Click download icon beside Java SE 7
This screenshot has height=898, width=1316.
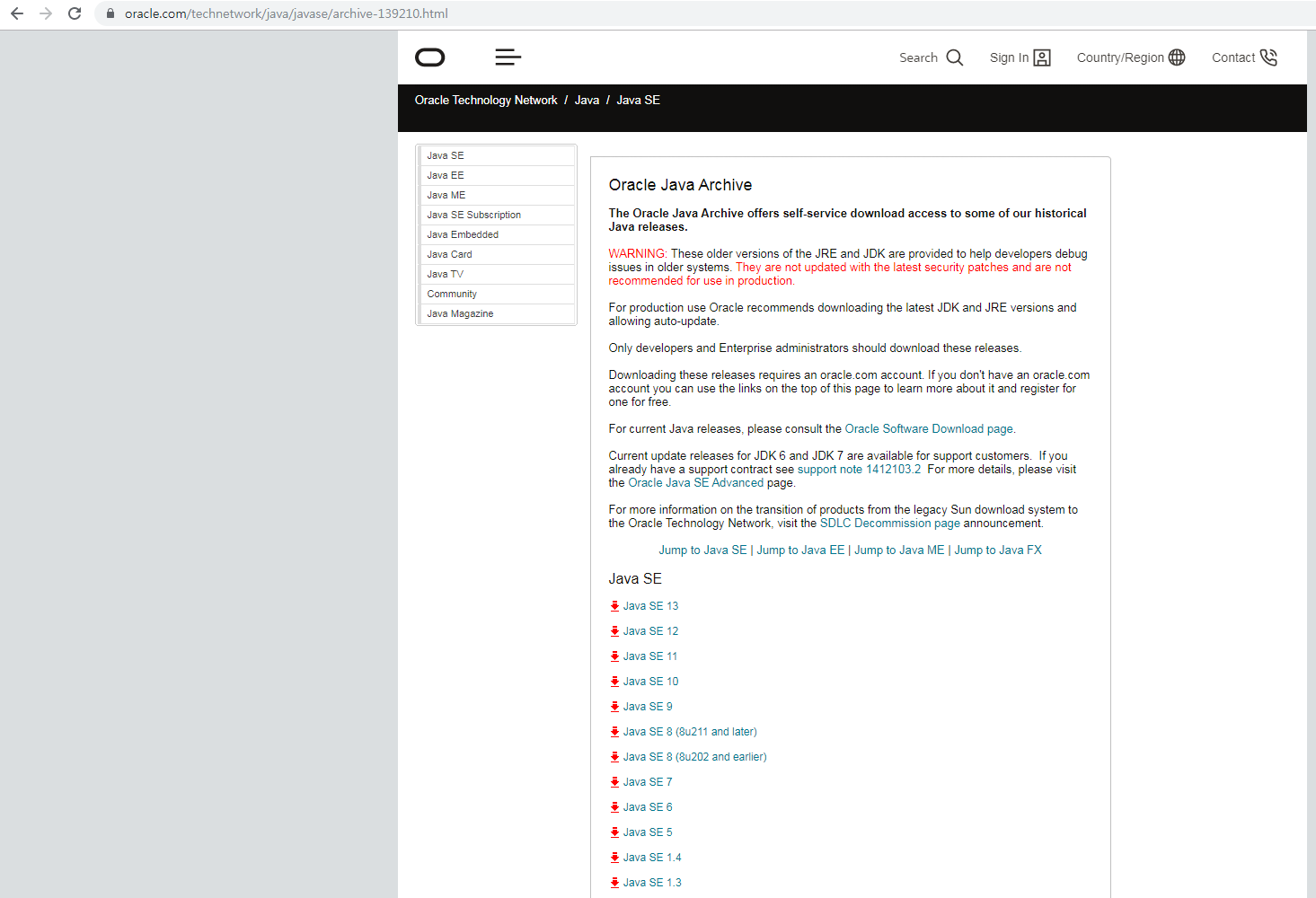(x=614, y=782)
